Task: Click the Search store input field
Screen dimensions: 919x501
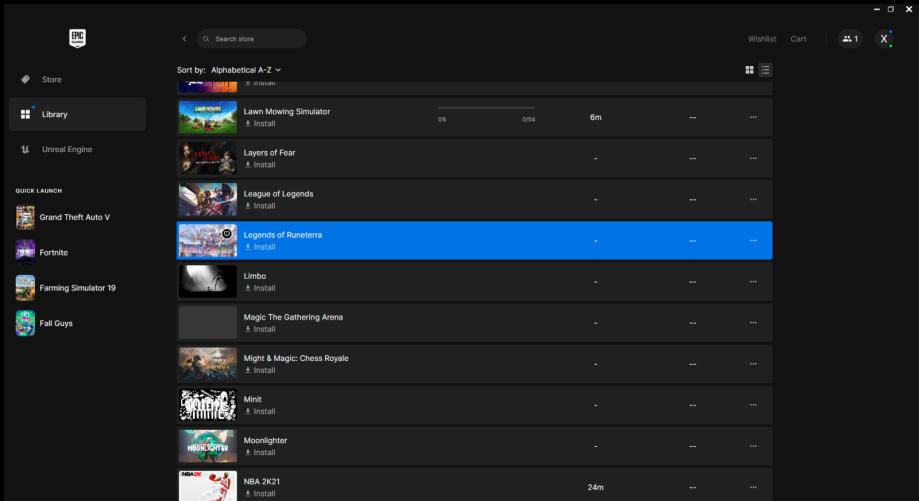Action: pyautogui.click(x=255, y=39)
